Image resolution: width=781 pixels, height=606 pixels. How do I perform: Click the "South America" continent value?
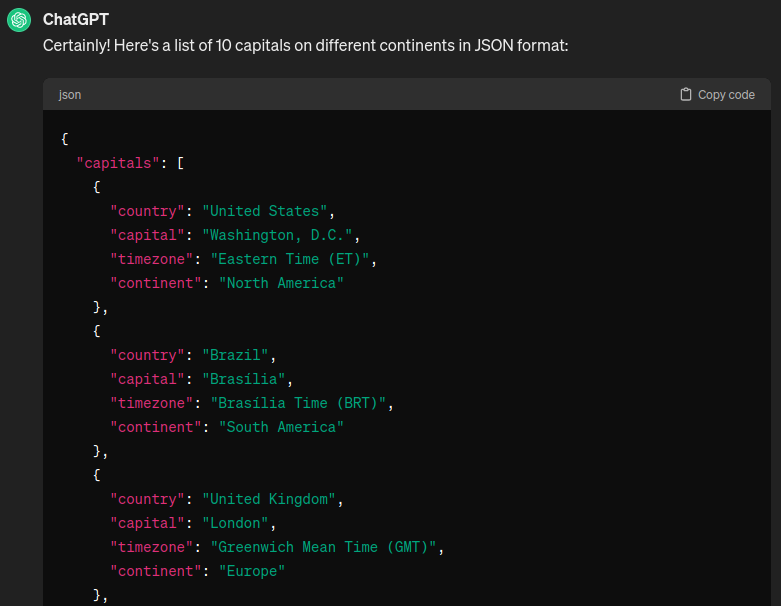tap(281, 427)
